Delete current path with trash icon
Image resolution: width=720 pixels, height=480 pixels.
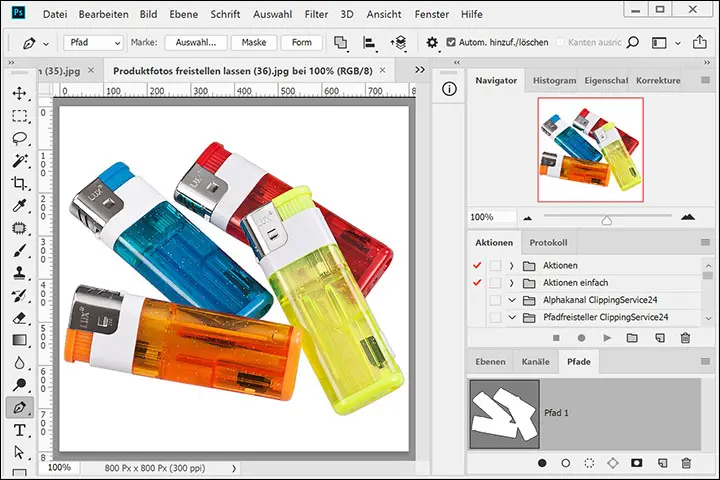pos(686,464)
